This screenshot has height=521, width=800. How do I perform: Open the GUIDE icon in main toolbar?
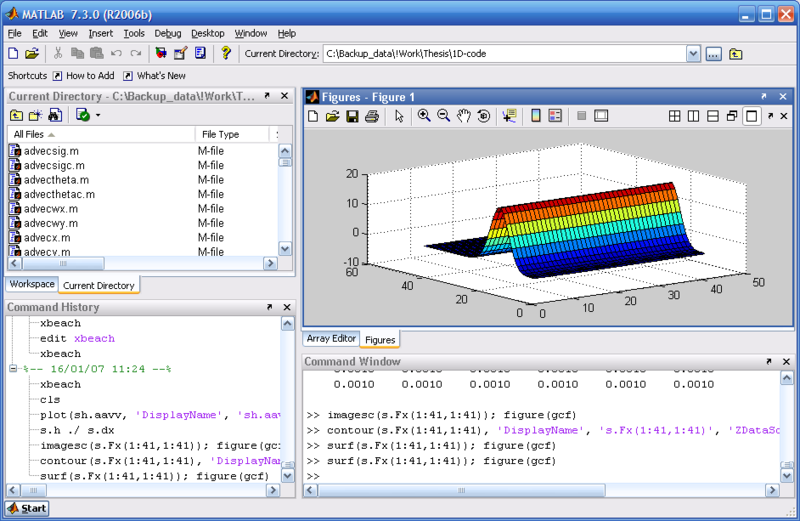(x=181, y=54)
